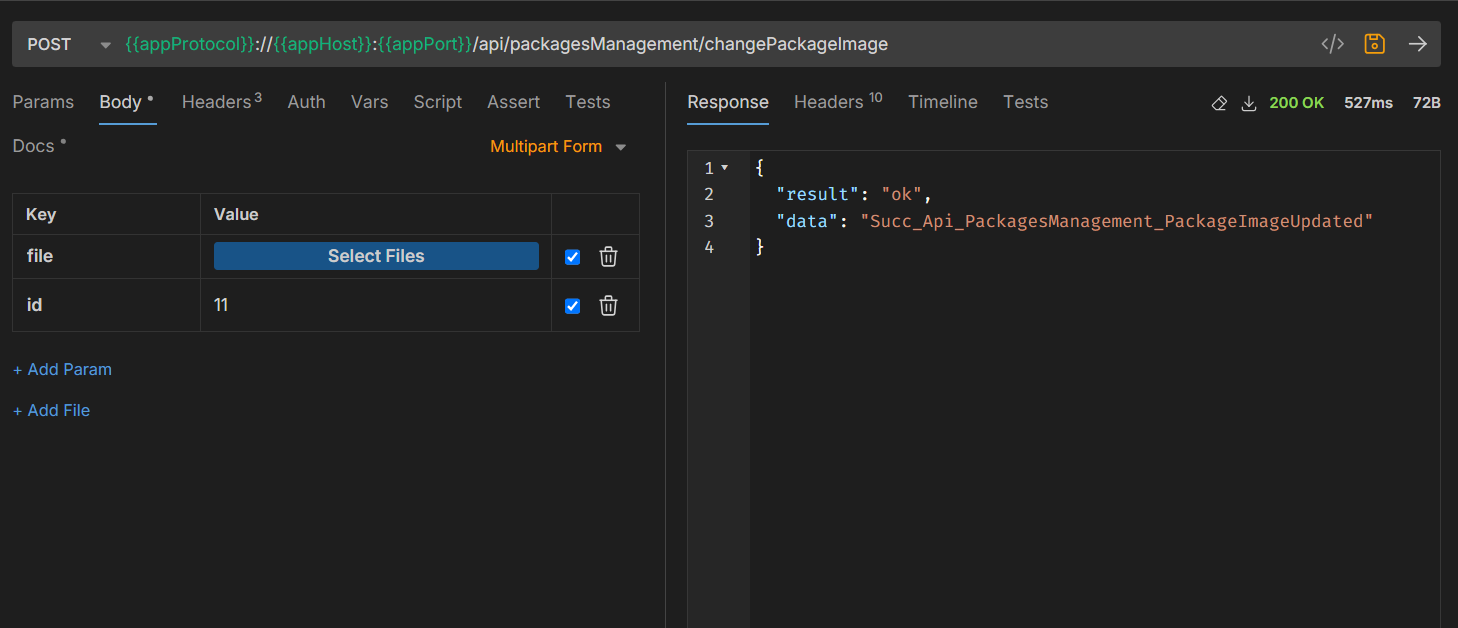
Task: Click the Succ_Api_PackagesManagement_PackageImageUpdated value
Action: click(x=1117, y=221)
